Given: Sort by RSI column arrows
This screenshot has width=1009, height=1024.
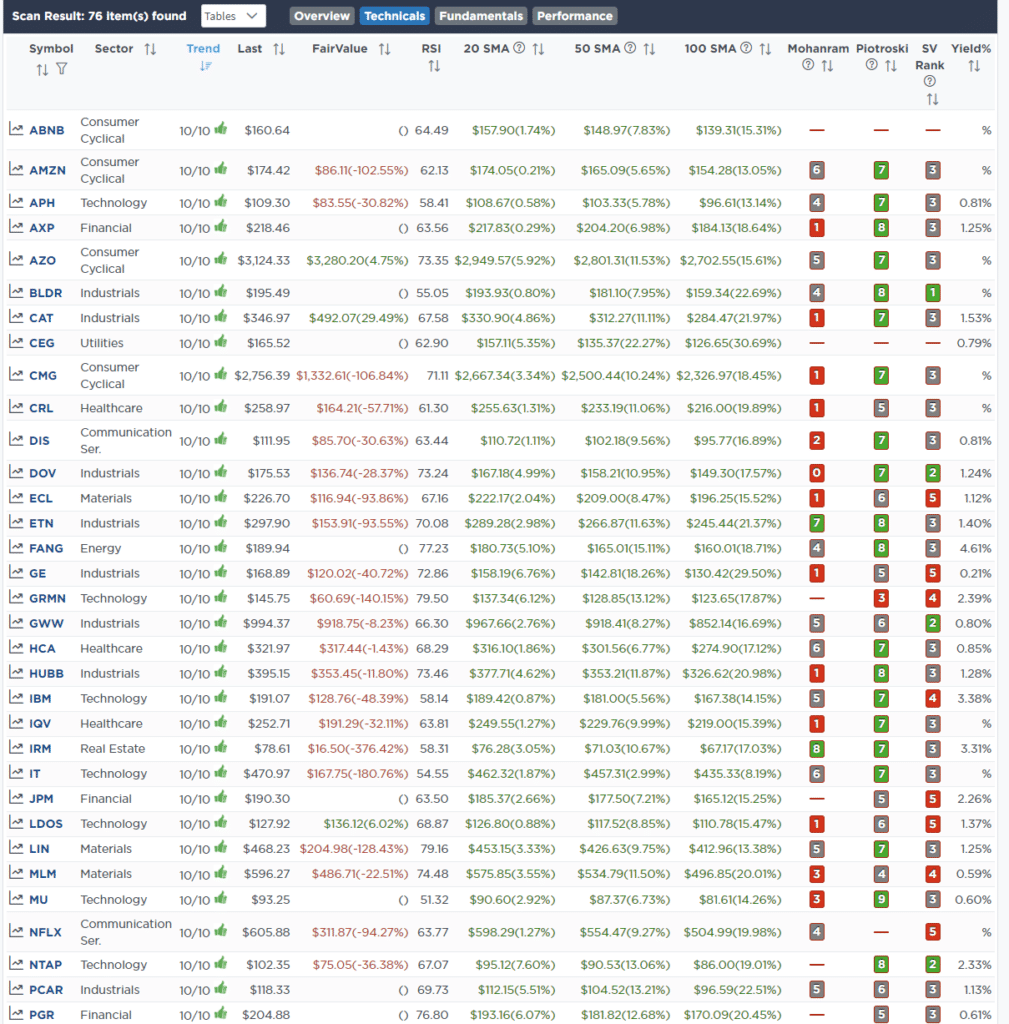Looking at the screenshot, I should click(x=434, y=66).
